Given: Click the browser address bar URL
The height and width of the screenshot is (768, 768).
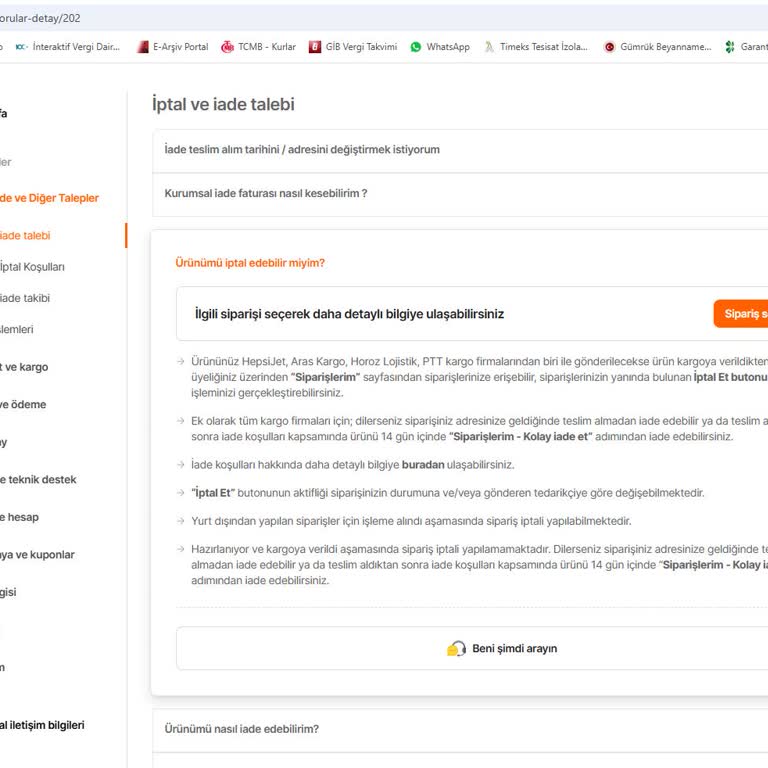Looking at the screenshot, I should 40,18.
